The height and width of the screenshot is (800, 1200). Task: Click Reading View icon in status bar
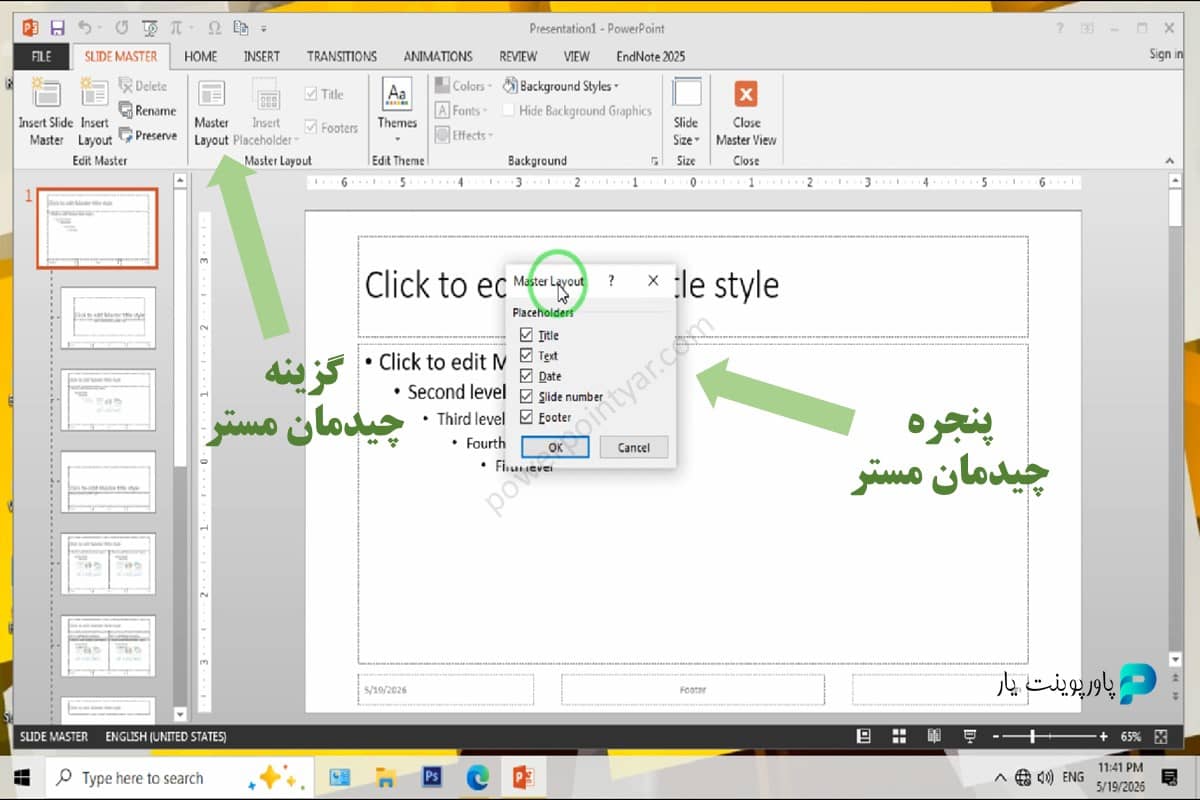pos(934,736)
